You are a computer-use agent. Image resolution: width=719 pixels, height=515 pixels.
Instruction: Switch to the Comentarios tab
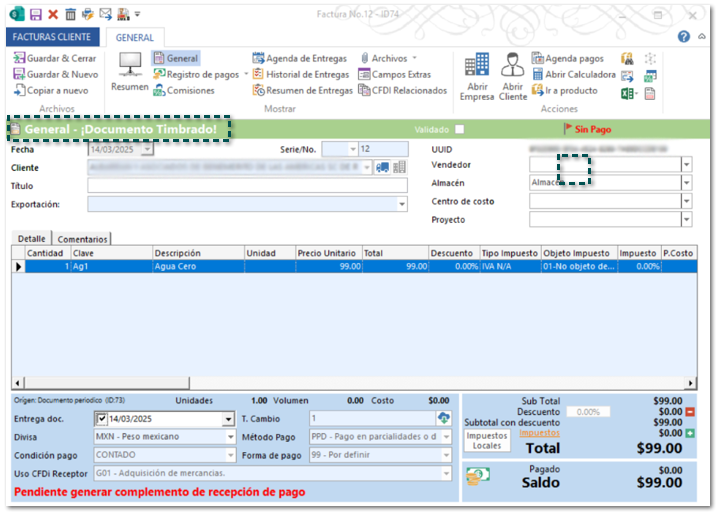[82, 239]
